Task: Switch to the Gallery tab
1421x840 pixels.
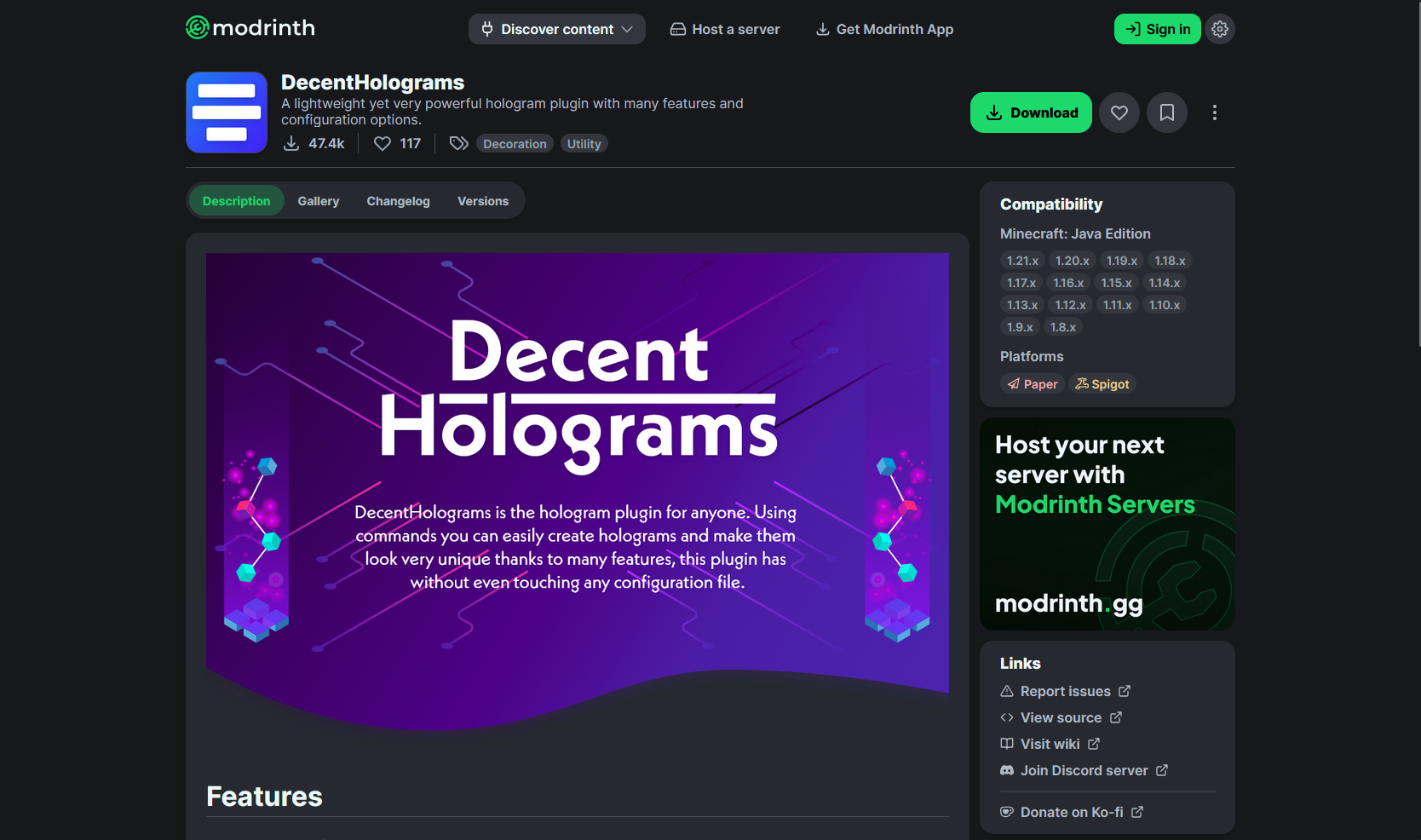Action: (x=319, y=201)
